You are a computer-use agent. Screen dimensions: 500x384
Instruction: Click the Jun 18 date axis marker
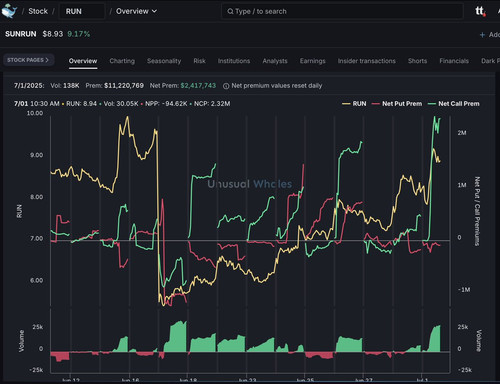point(188,380)
